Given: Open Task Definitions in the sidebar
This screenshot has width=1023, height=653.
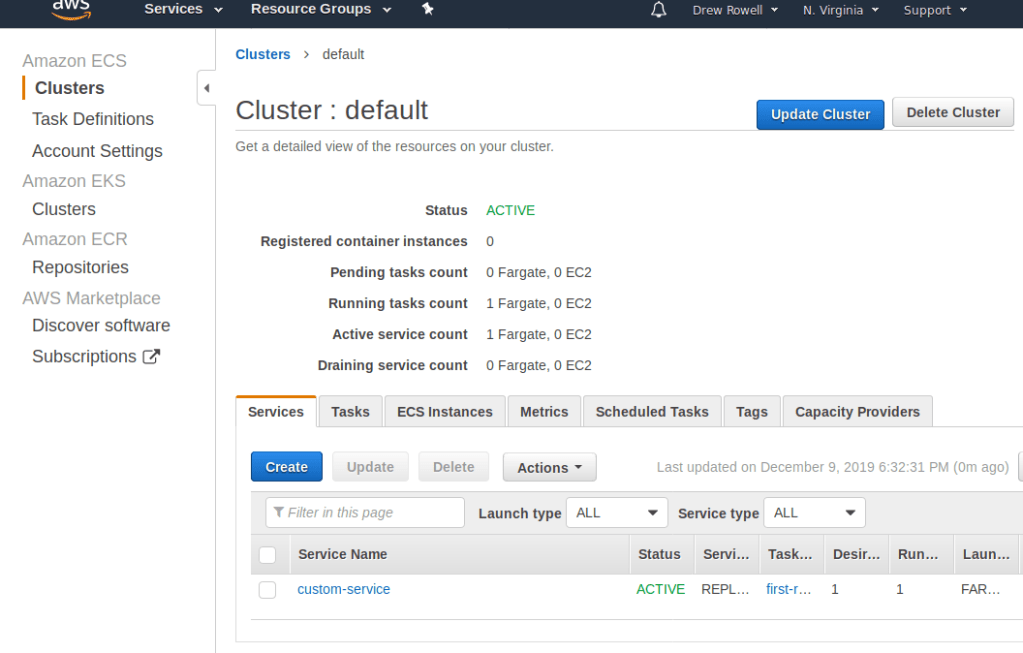Looking at the screenshot, I should (93, 119).
